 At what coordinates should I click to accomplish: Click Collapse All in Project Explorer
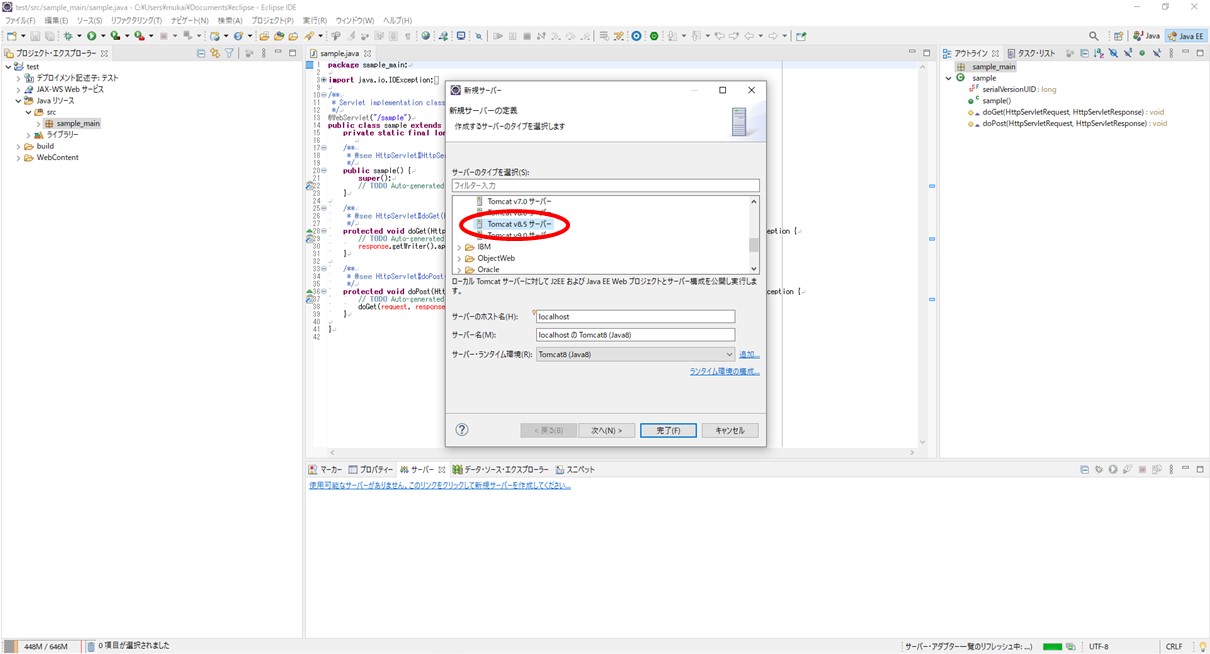point(201,53)
